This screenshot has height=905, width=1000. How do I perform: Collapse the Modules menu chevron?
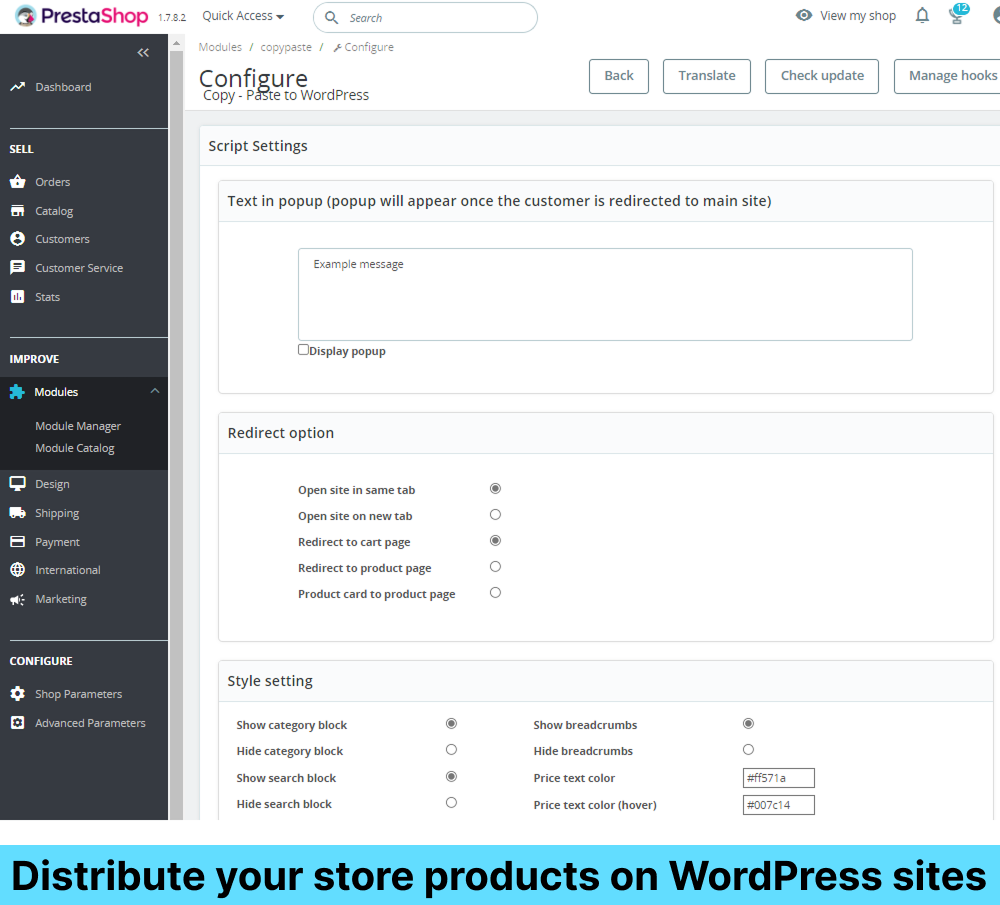(155, 391)
